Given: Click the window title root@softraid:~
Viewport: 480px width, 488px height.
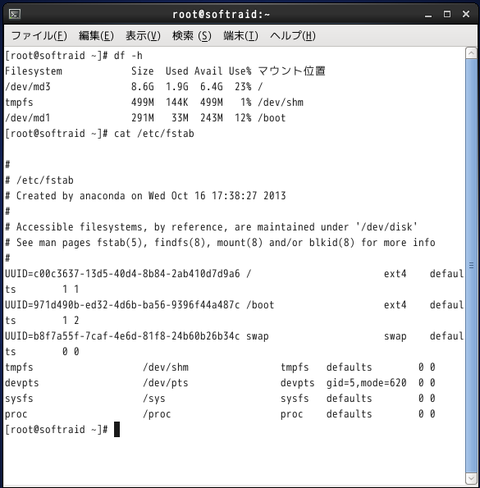Looking at the screenshot, I should click(x=221, y=14).
